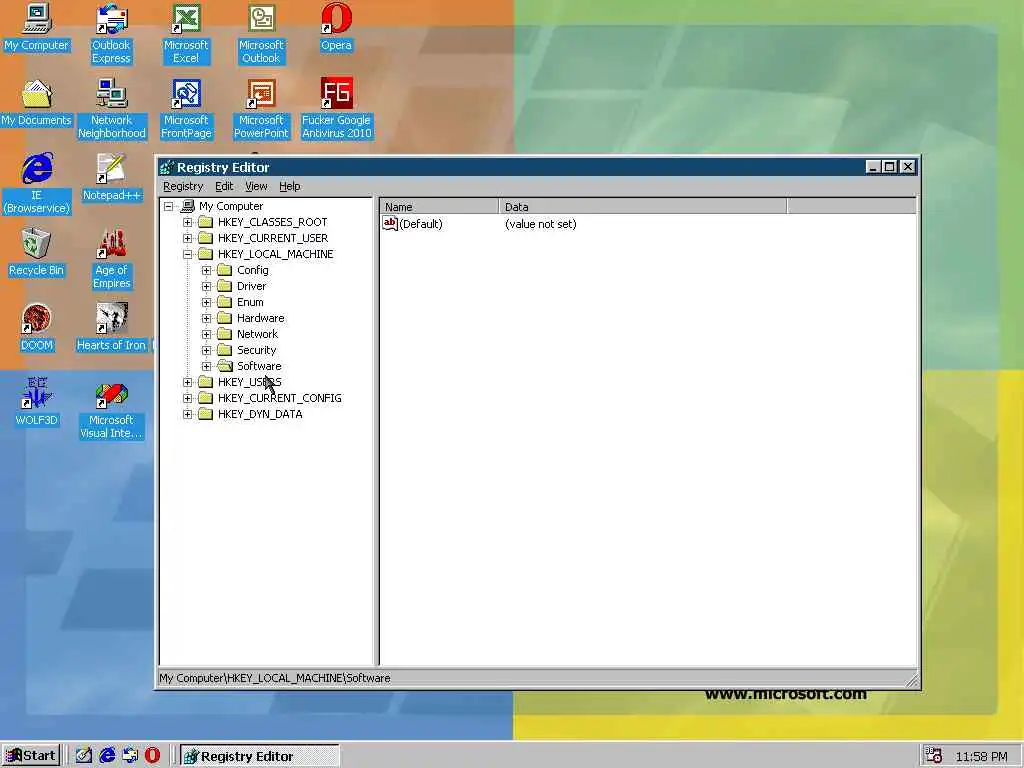The height and width of the screenshot is (768, 1024).
Task: Sort values by the Data column header
Action: (643, 207)
